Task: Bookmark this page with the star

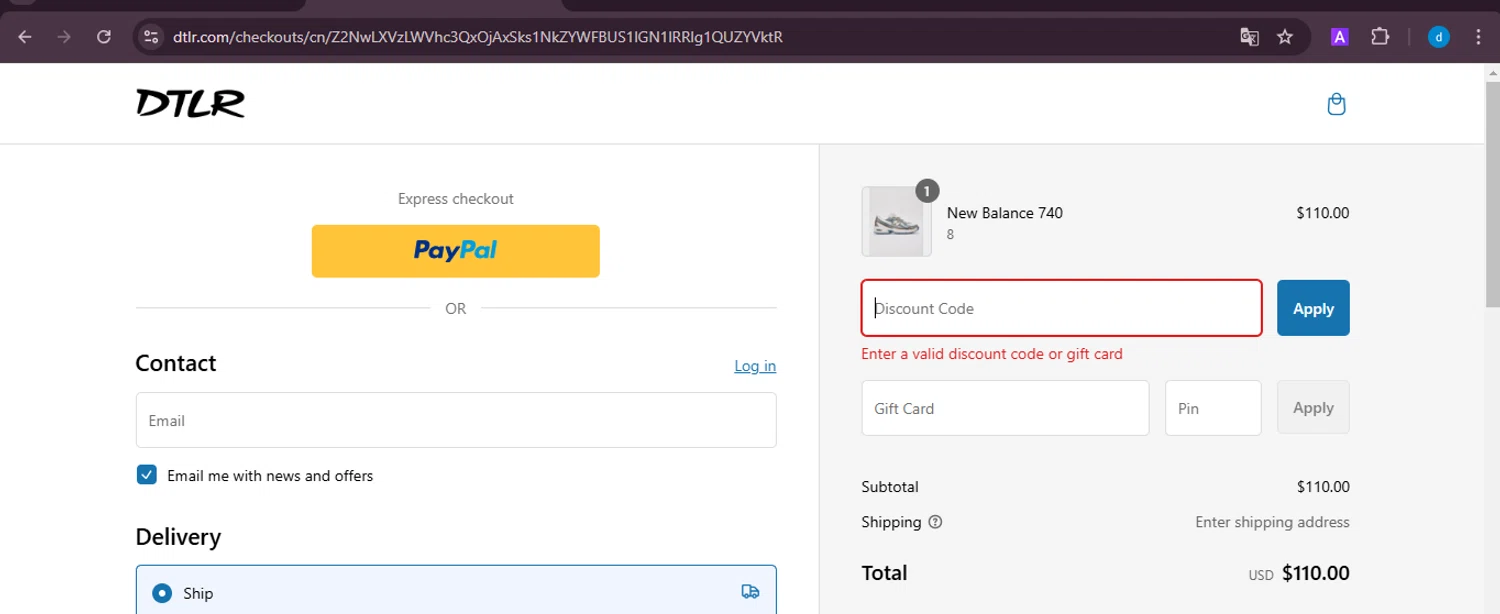Action: 1285,37
